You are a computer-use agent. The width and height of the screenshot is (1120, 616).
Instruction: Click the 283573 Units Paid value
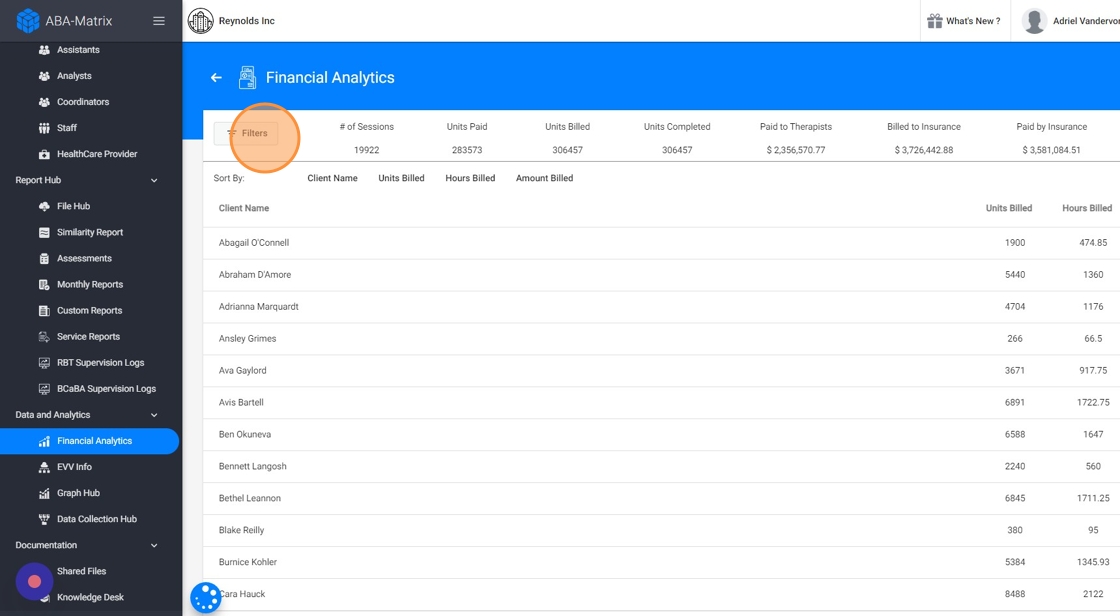[467, 150]
